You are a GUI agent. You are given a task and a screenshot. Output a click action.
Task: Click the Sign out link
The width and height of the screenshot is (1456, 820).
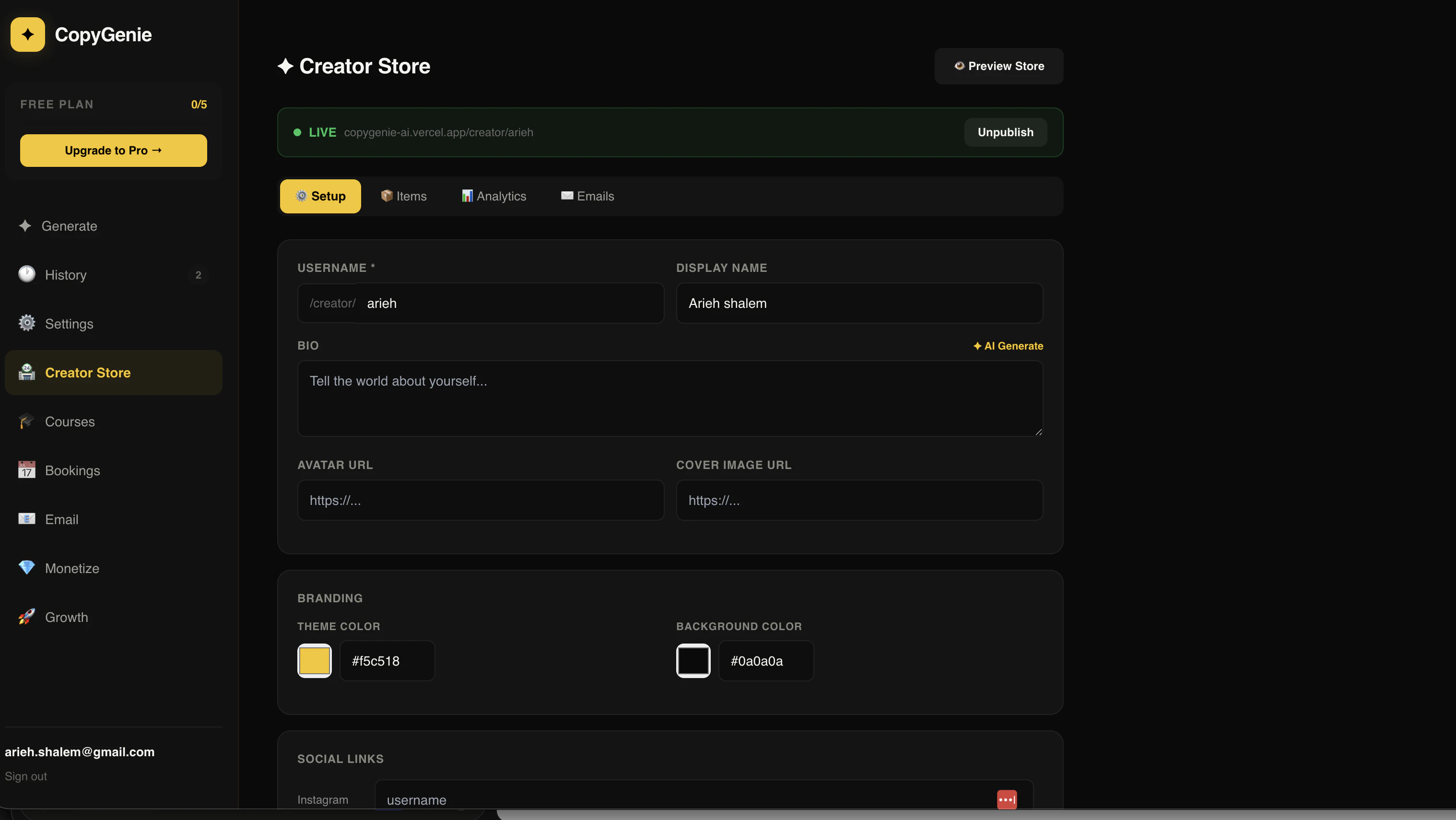[x=26, y=776]
